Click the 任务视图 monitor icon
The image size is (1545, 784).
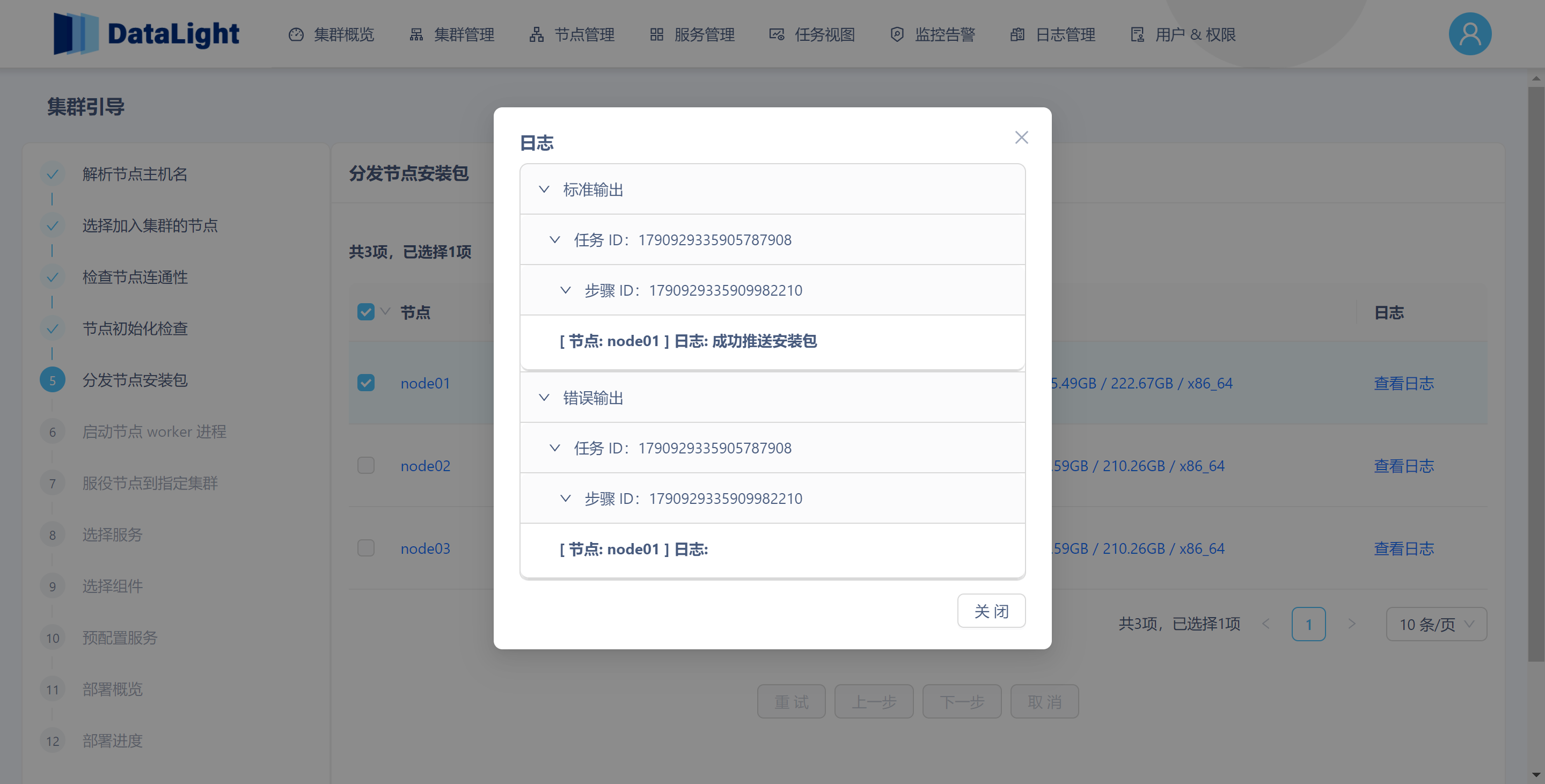[777, 35]
